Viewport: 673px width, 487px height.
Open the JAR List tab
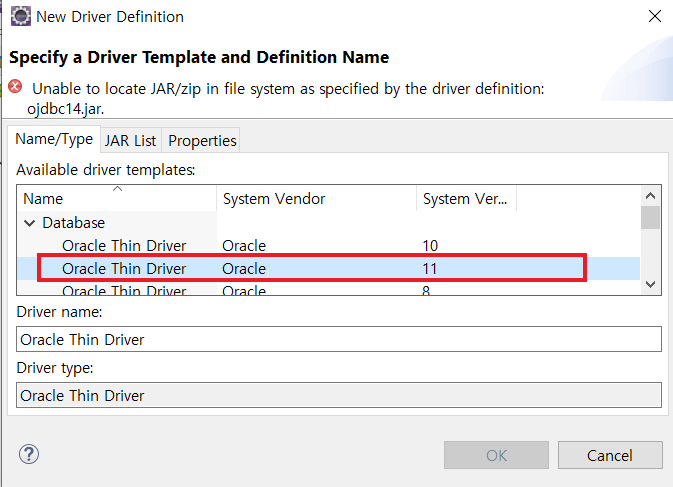130,141
